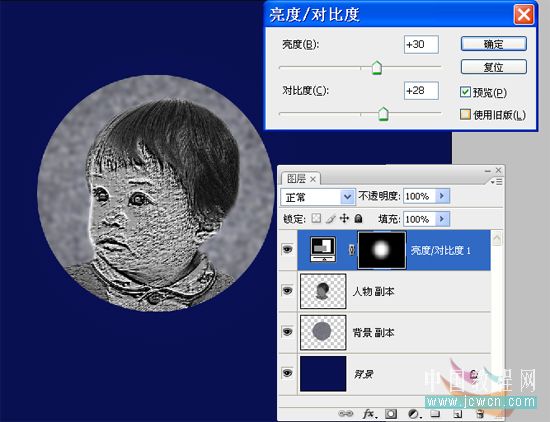550x422 pixels.
Task: Hide the 亮度/对比度 1 layer
Action: 288,249
